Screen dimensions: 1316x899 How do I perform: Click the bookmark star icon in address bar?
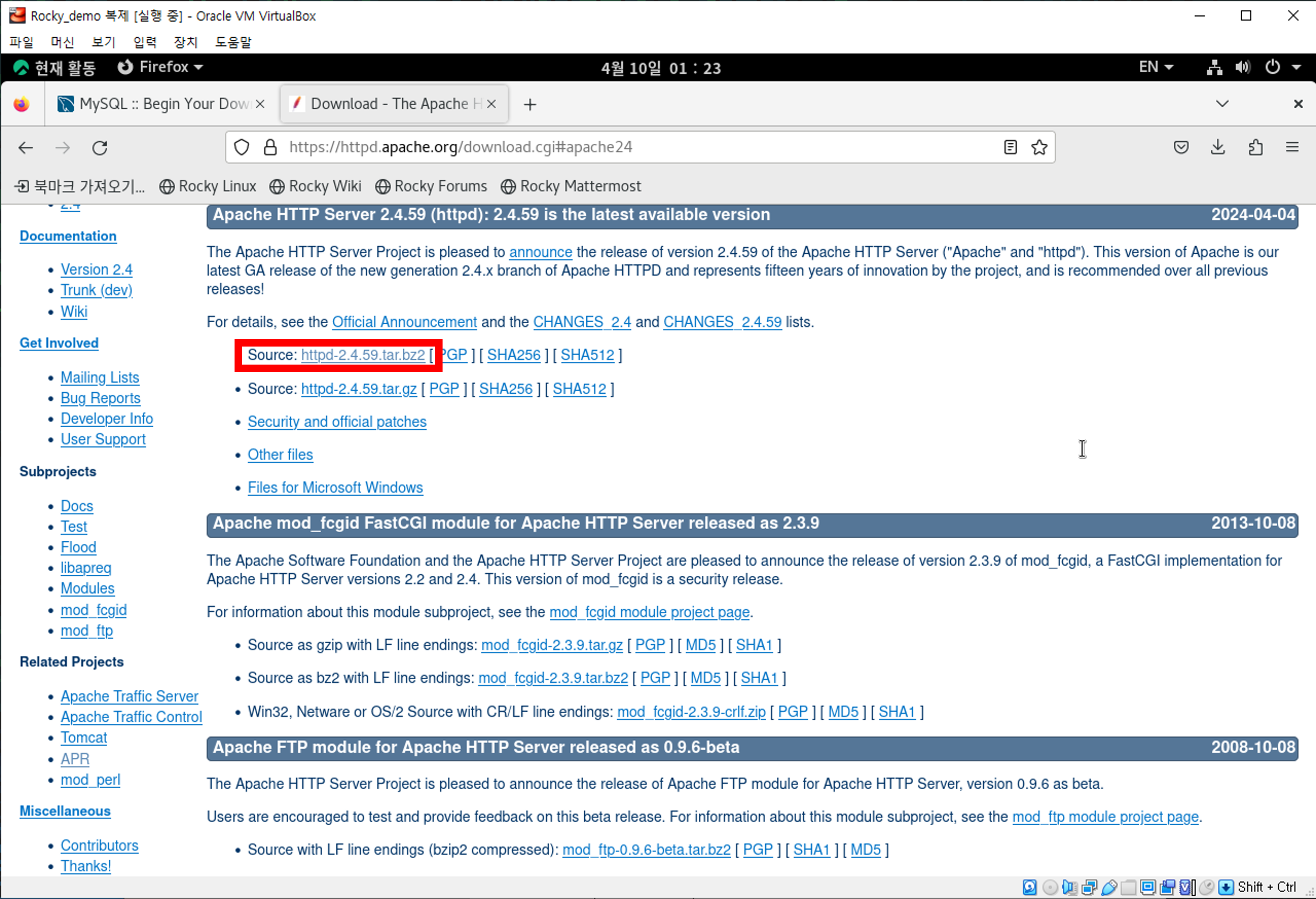[1039, 148]
